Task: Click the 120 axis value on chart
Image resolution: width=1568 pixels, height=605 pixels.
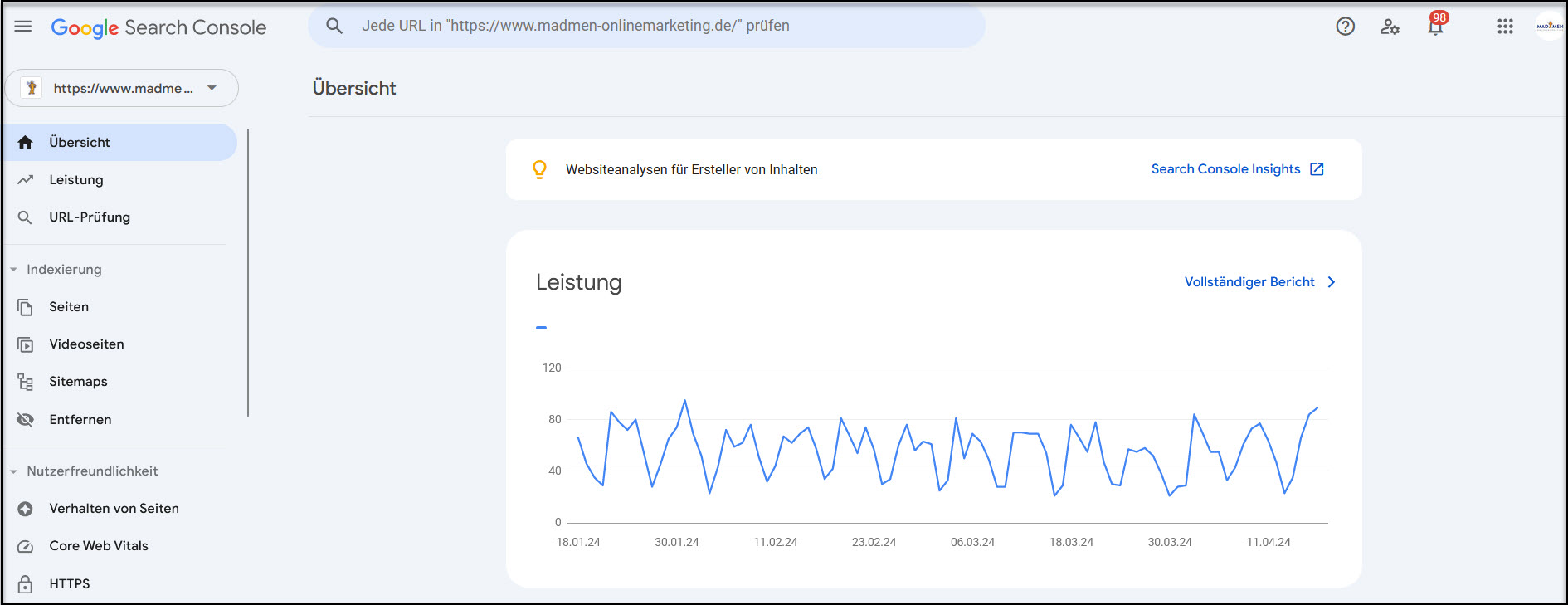Action: pyautogui.click(x=552, y=368)
